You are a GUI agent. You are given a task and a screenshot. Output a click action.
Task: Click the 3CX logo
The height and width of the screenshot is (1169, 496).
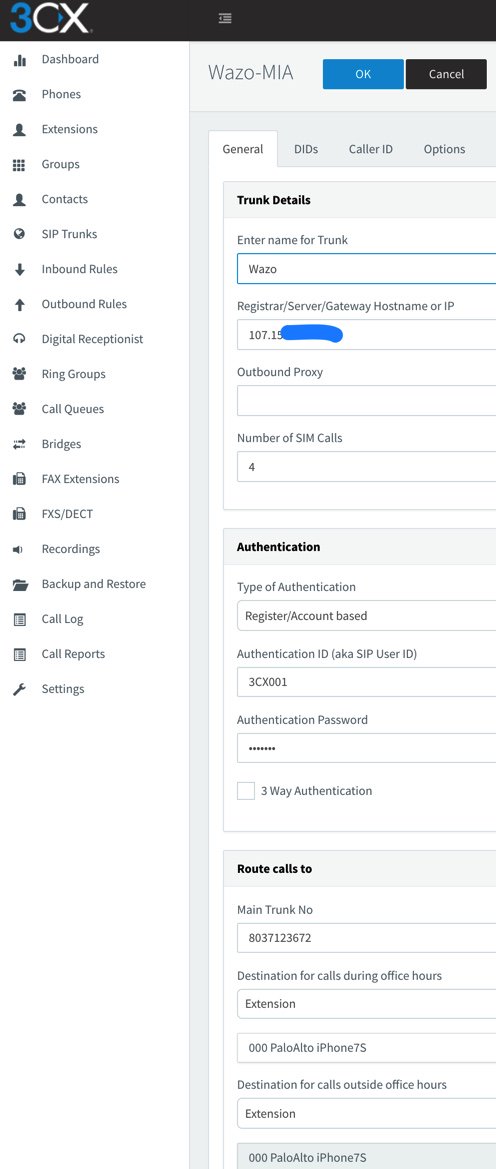pyautogui.click(x=50, y=19)
